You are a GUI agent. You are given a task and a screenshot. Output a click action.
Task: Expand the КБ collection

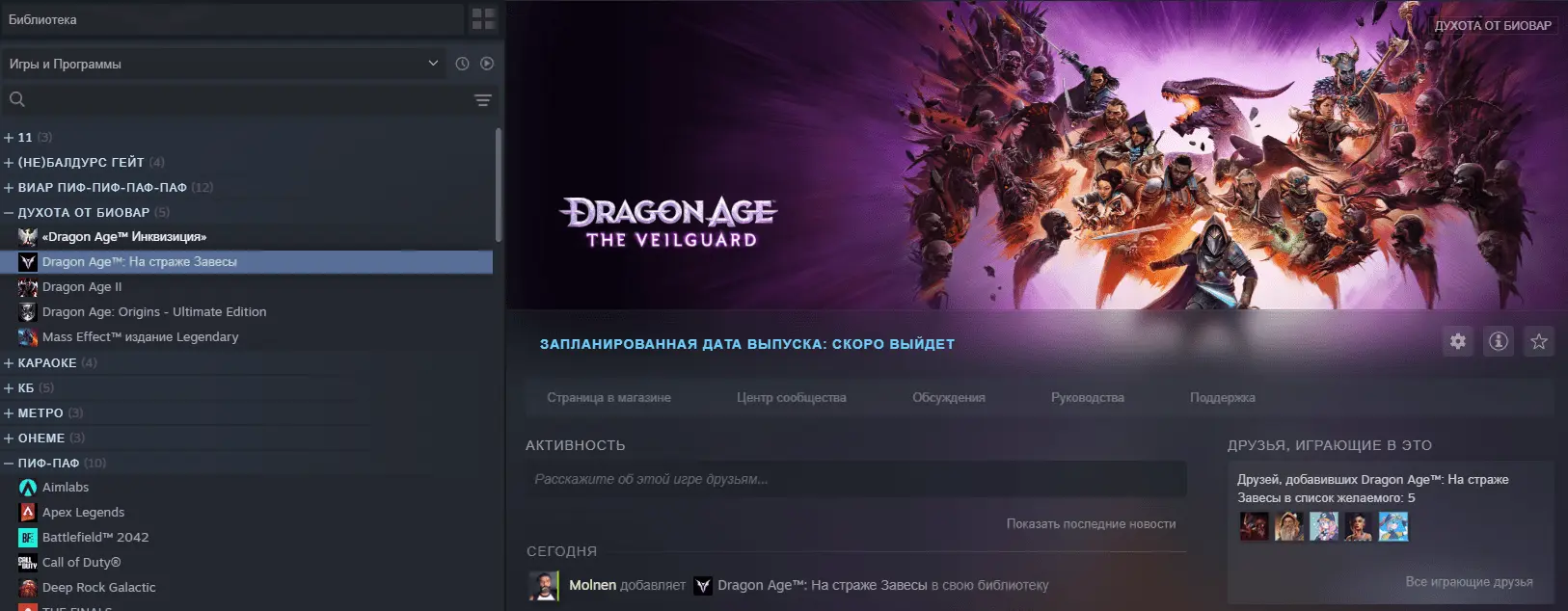pyautogui.click(x=9, y=388)
